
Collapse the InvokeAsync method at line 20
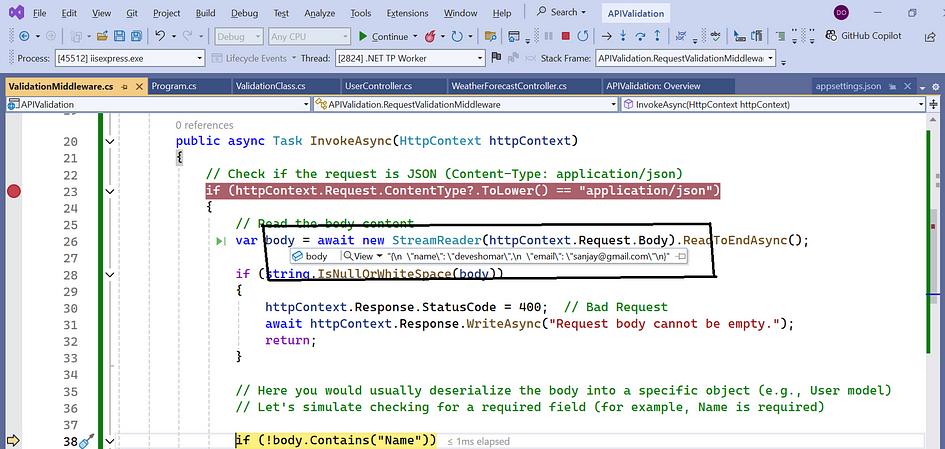click(110, 142)
